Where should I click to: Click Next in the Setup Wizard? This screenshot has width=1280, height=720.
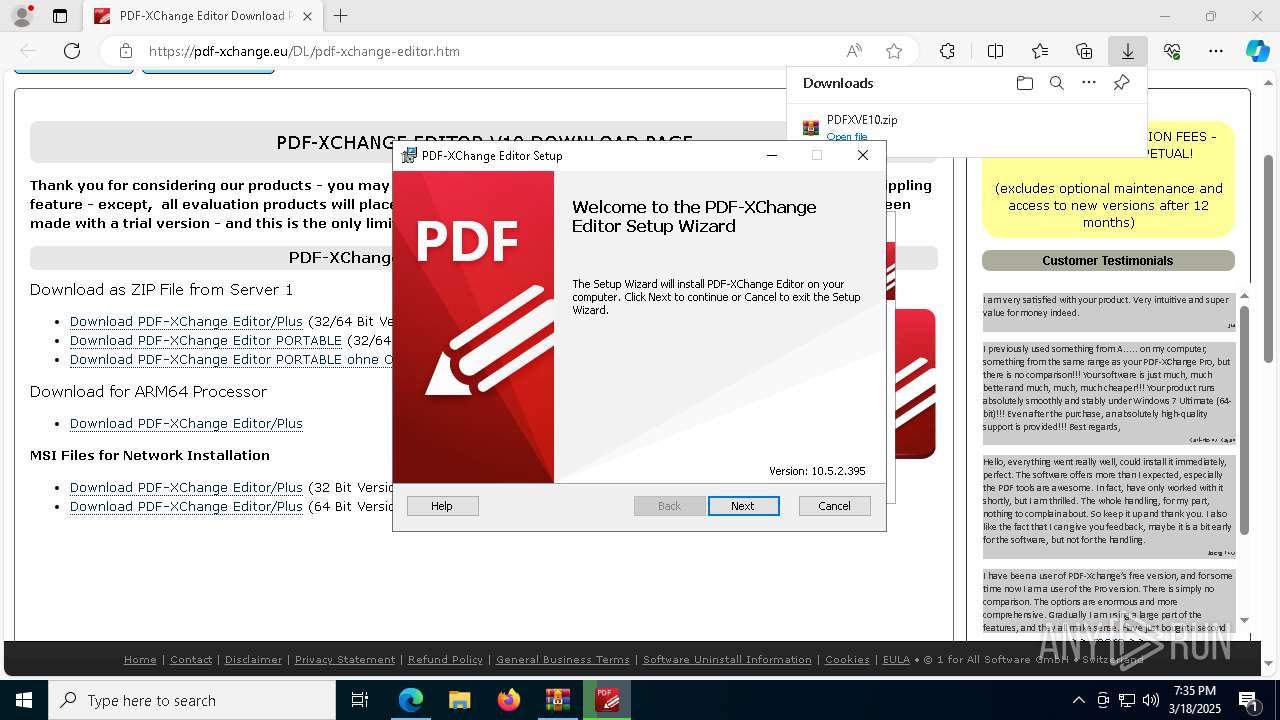[x=743, y=506]
